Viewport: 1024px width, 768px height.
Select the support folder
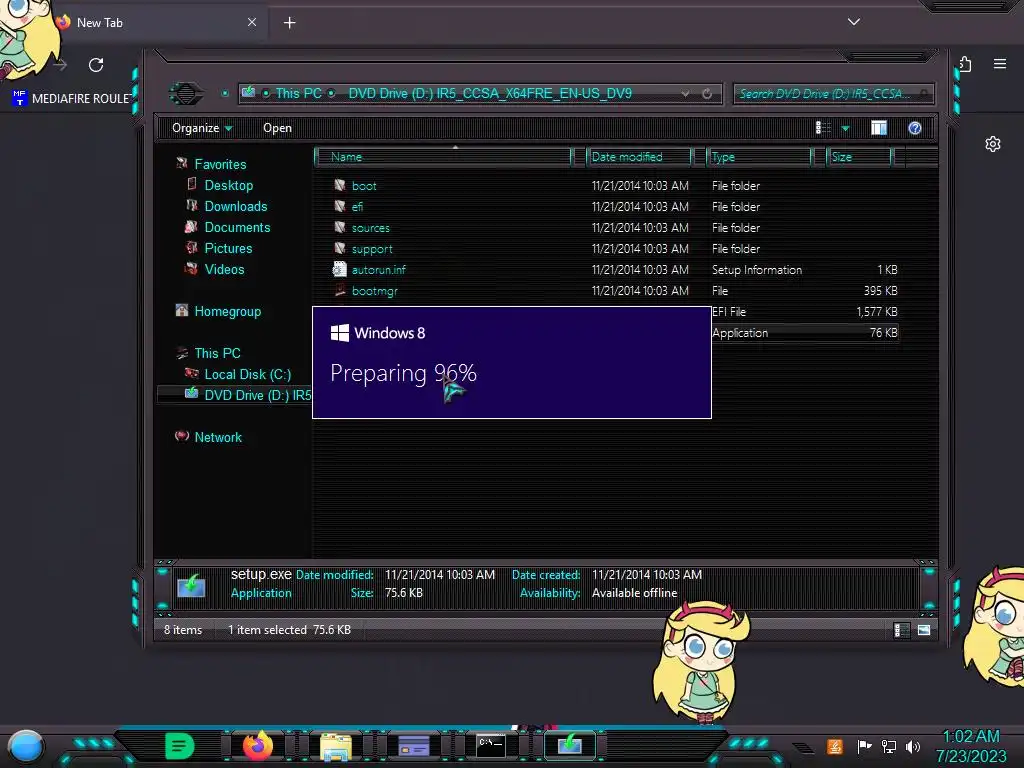[x=372, y=249]
